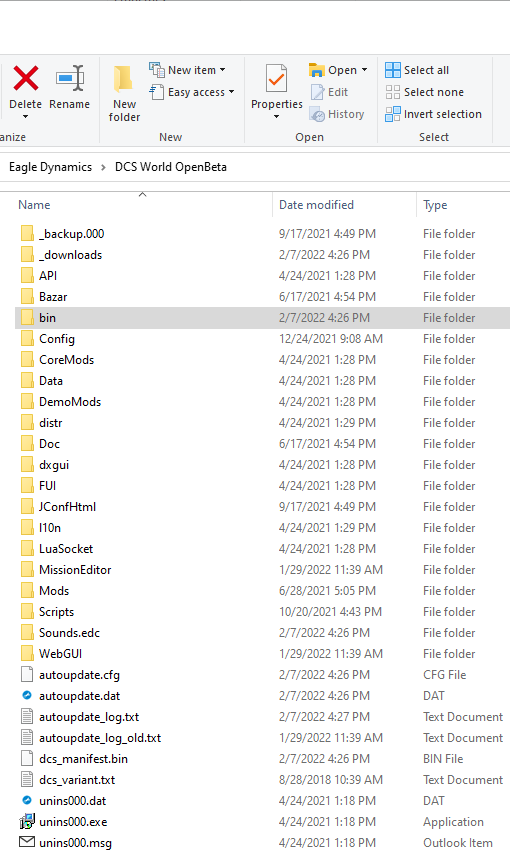
Task: Click the Easy access icon
Action: coord(157,92)
